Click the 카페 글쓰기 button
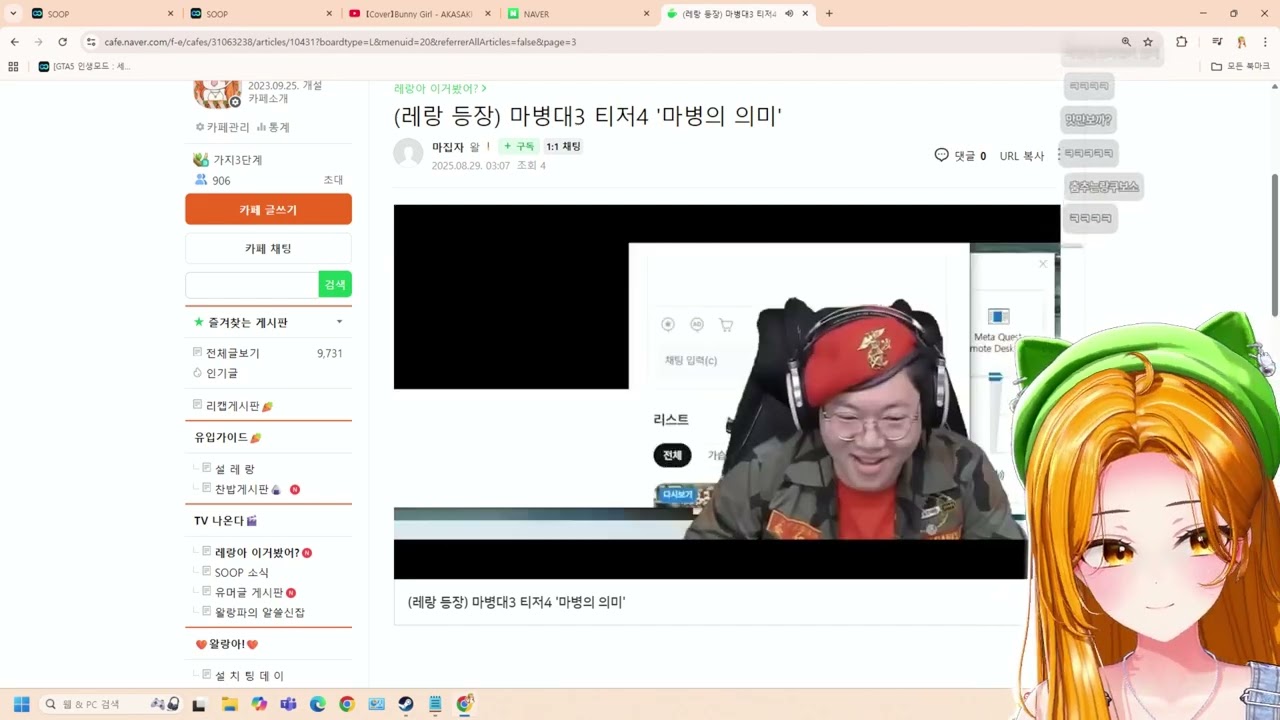 (268, 210)
